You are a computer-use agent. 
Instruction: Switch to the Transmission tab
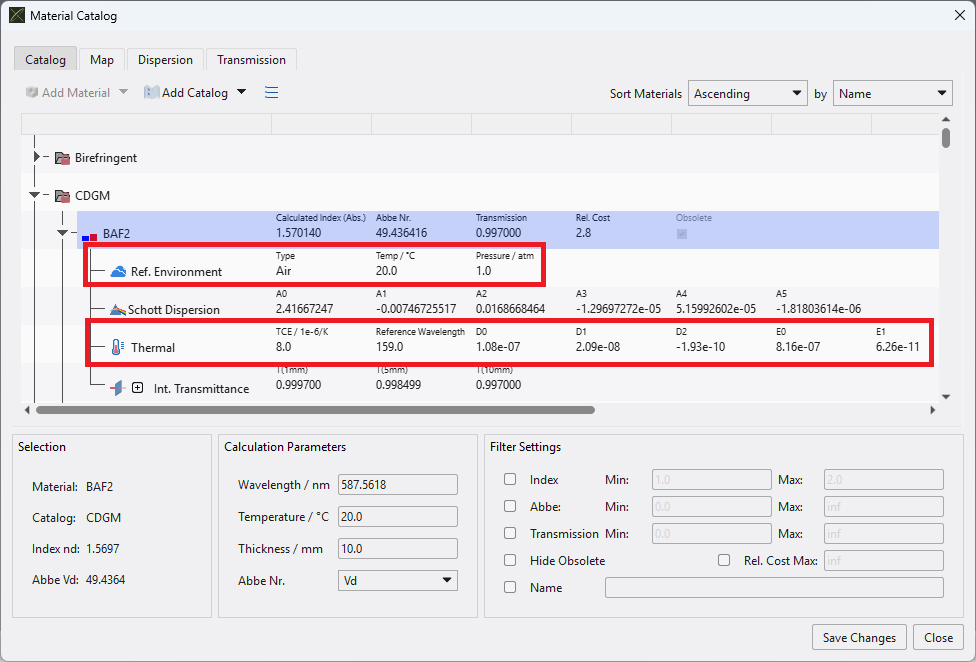pos(251,60)
